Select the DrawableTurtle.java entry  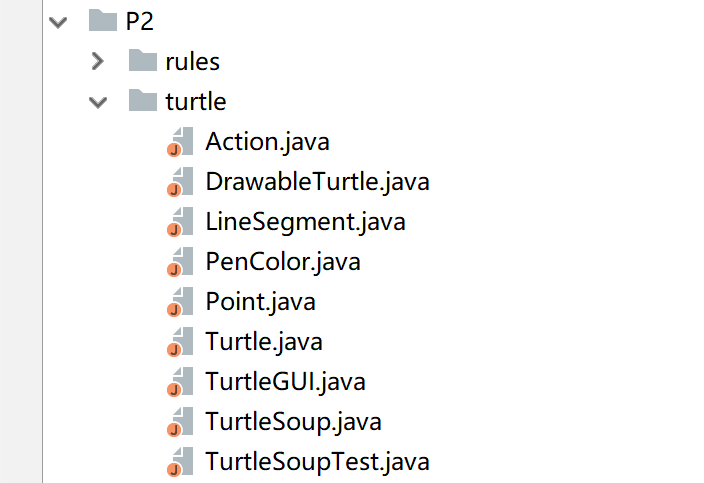pos(317,182)
